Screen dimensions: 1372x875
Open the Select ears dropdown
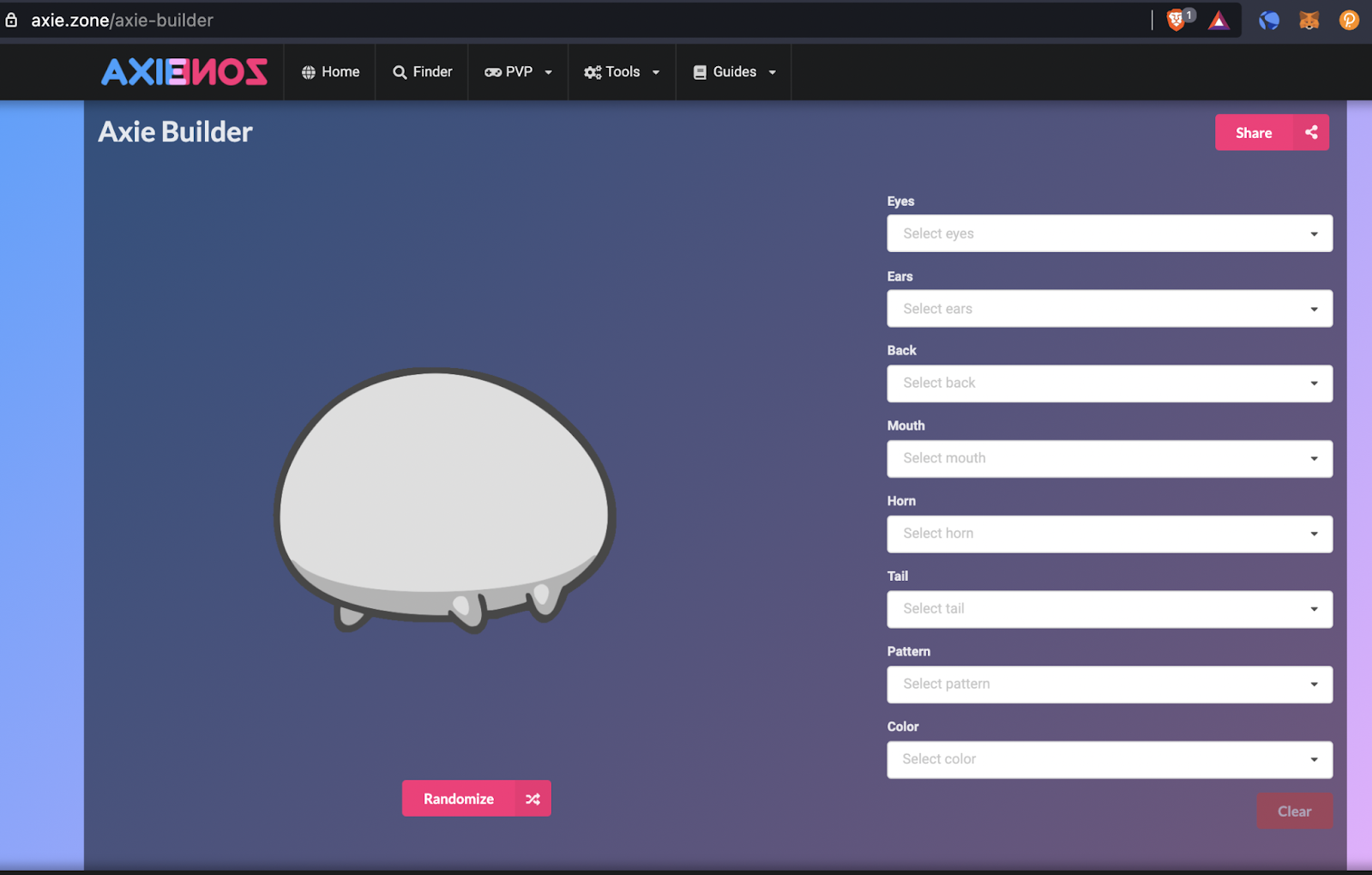pyautogui.click(x=1110, y=309)
